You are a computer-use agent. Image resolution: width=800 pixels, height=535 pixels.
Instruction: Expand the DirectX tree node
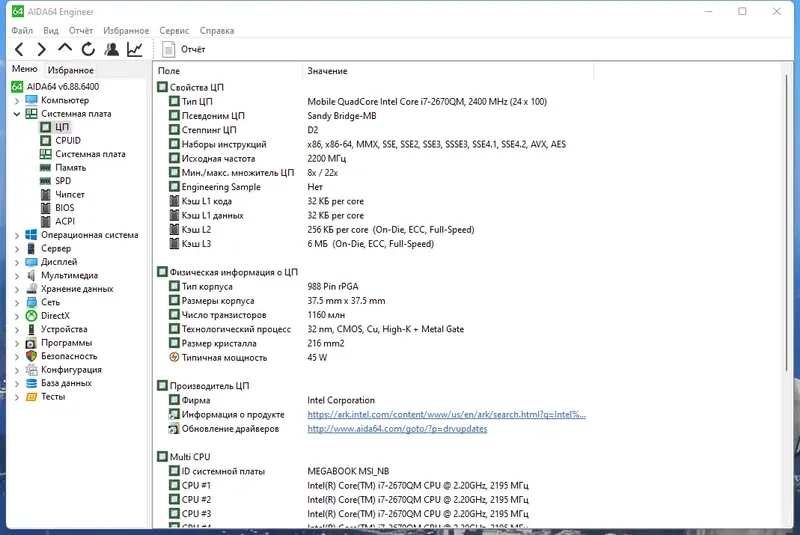click(x=17, y=316)
